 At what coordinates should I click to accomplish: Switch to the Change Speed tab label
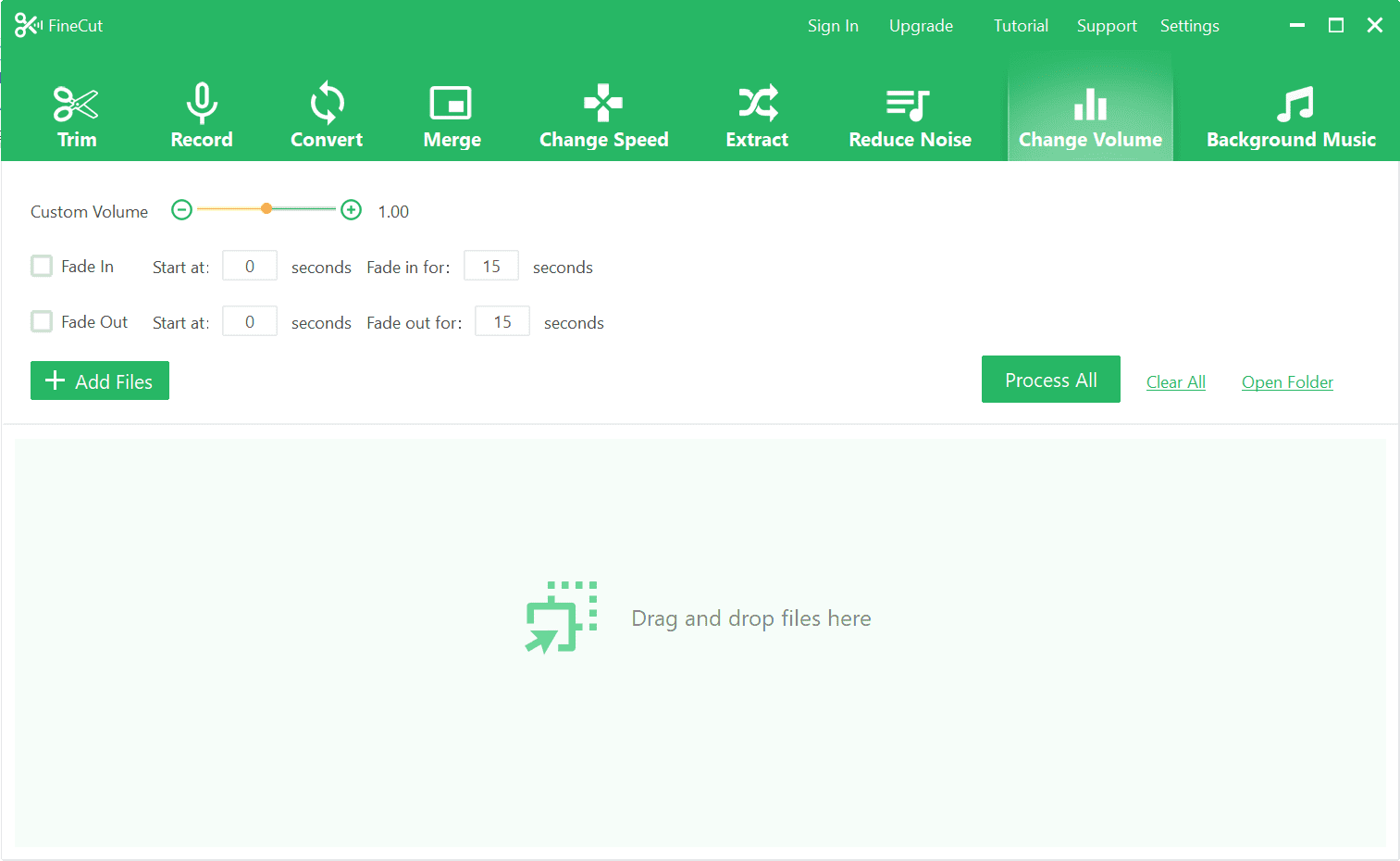pos(604,140)
